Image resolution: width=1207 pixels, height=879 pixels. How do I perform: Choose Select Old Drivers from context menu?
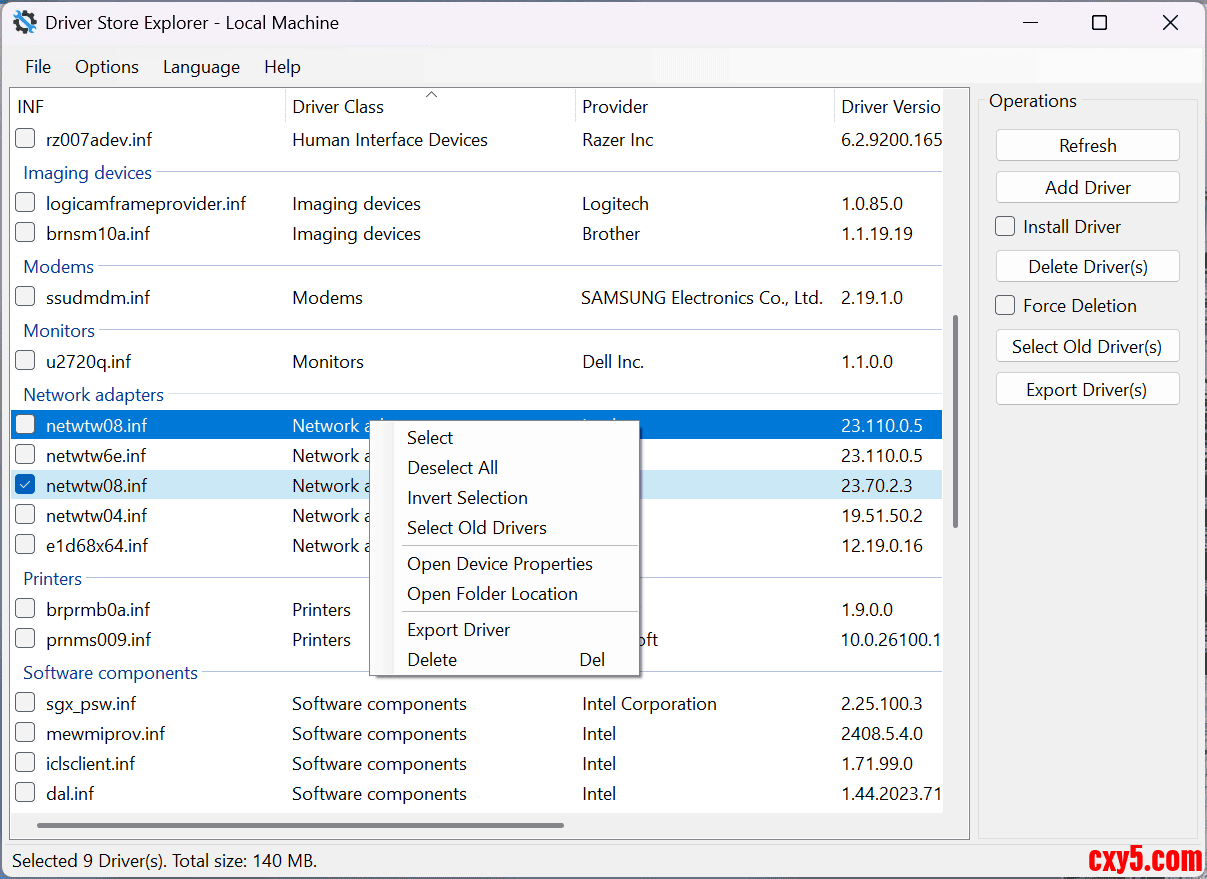click(477, 528)
